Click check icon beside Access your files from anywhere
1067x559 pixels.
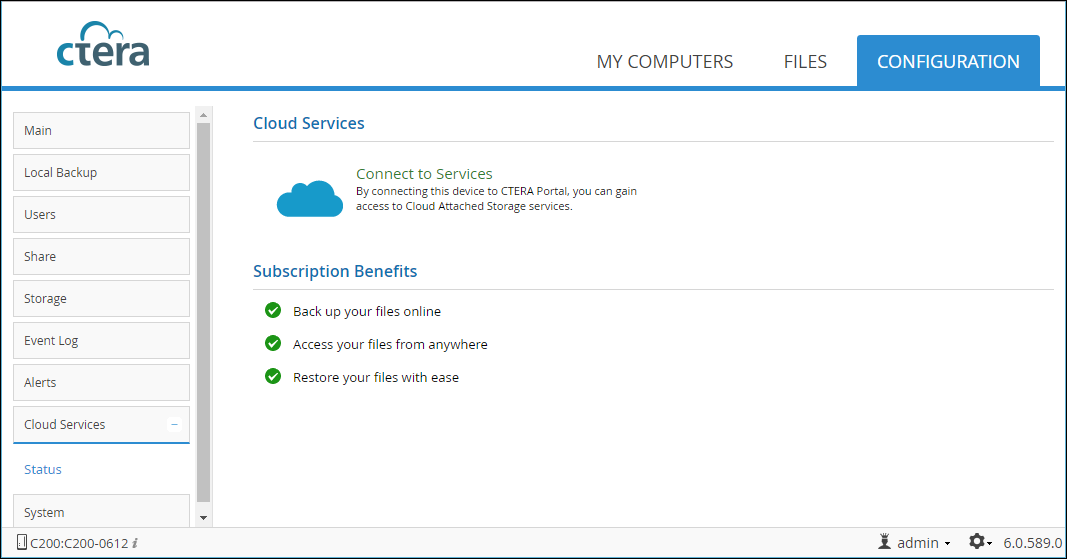tap(273, 343)
